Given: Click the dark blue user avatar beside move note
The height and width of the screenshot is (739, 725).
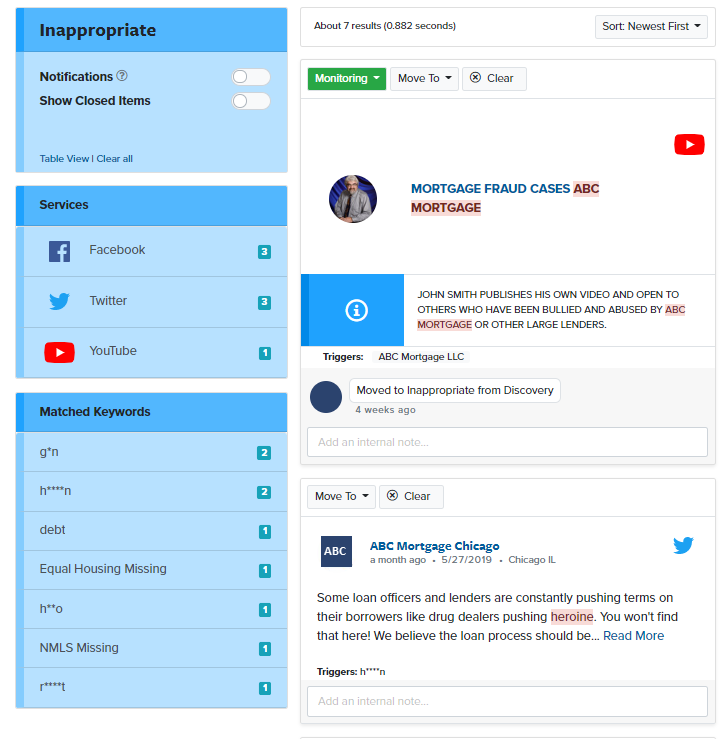Looking at the screenshot, I should click(x=326, y=397).
